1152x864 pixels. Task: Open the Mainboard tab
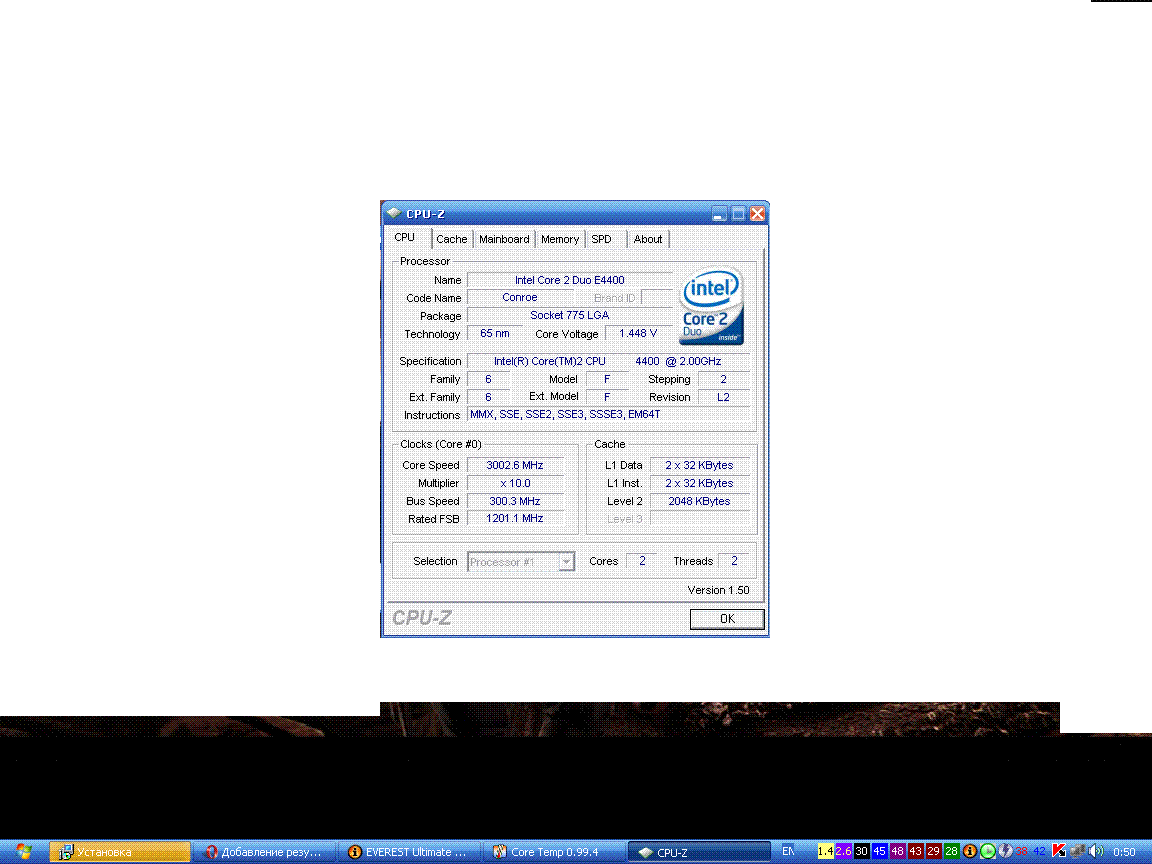tap(504, 240)
